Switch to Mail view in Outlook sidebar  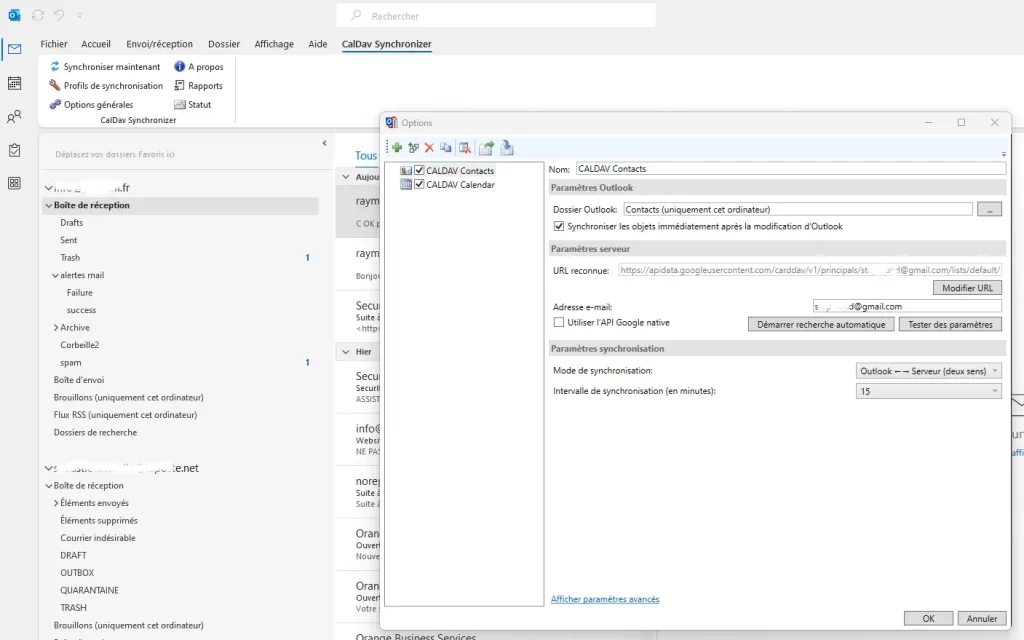[14, 49]
